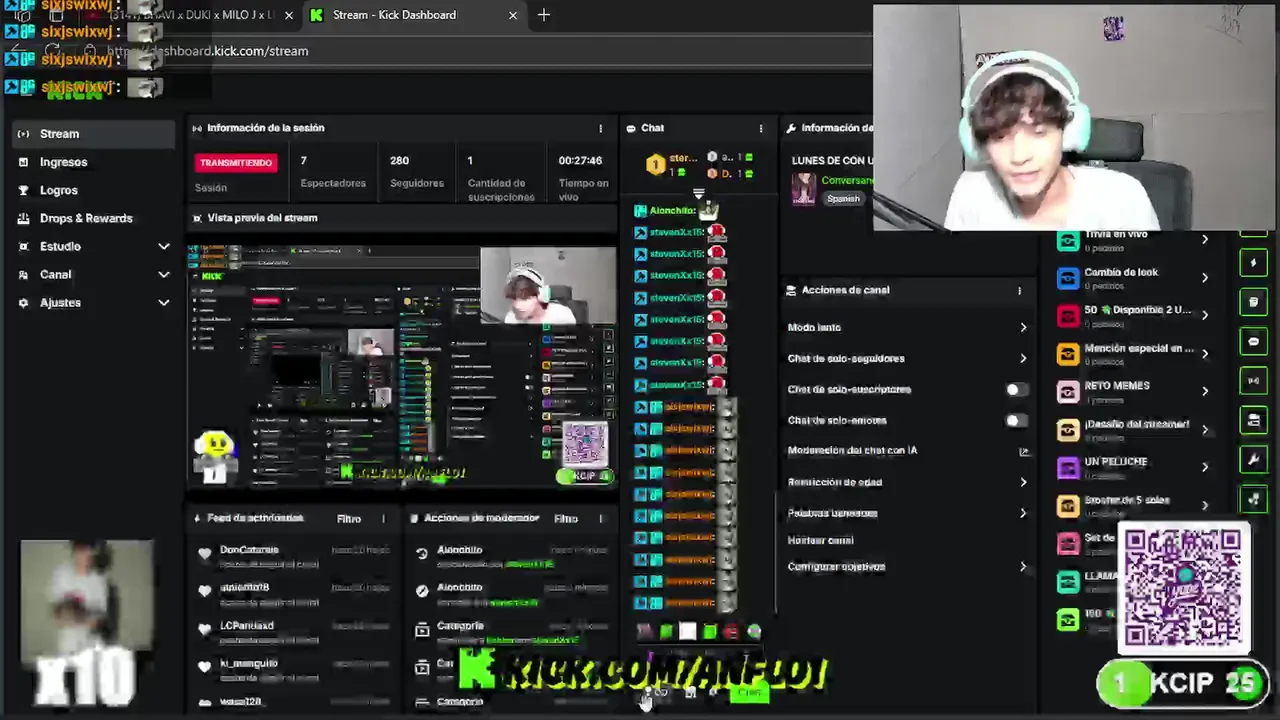The image size is (1280, 720).
Task: Click the lightning bolt right-rail icon
Action: click(x=1254, y=263)
